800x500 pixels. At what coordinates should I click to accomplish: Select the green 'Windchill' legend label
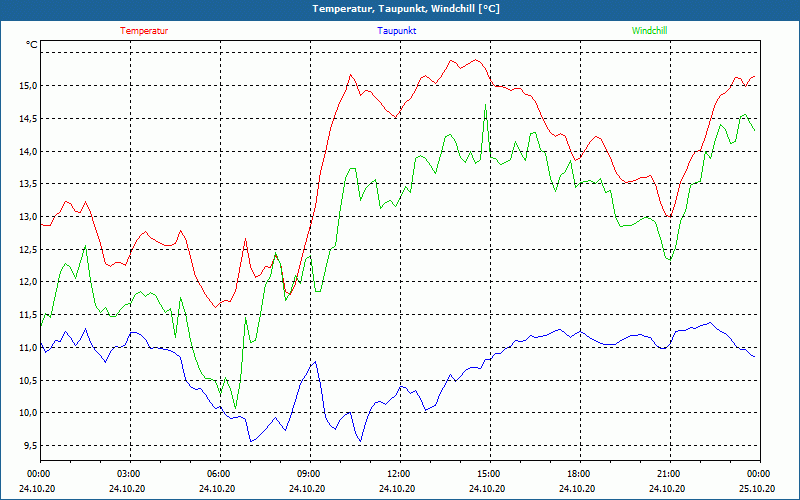(x=649, y=31)
